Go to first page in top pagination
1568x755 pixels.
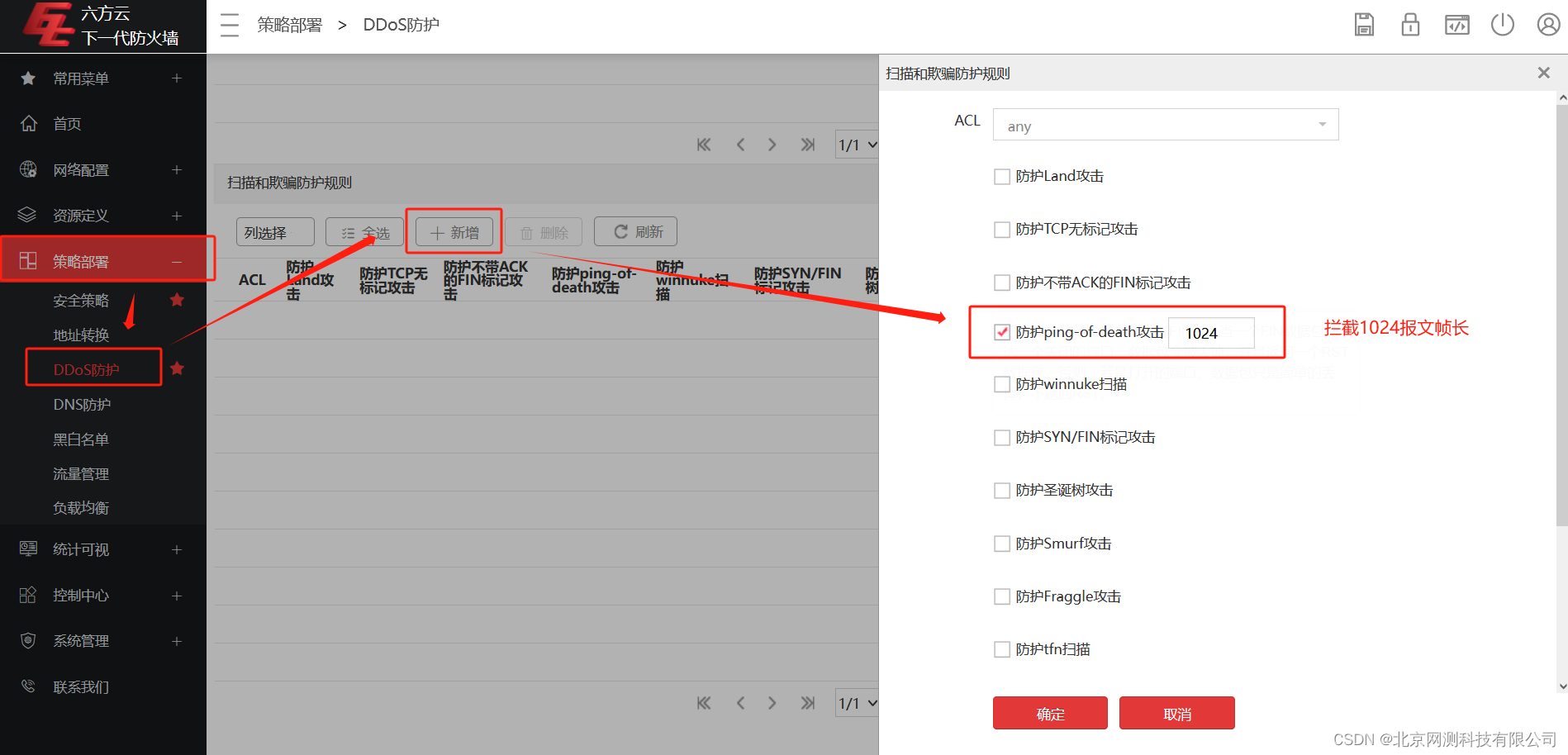coord(704,145)
